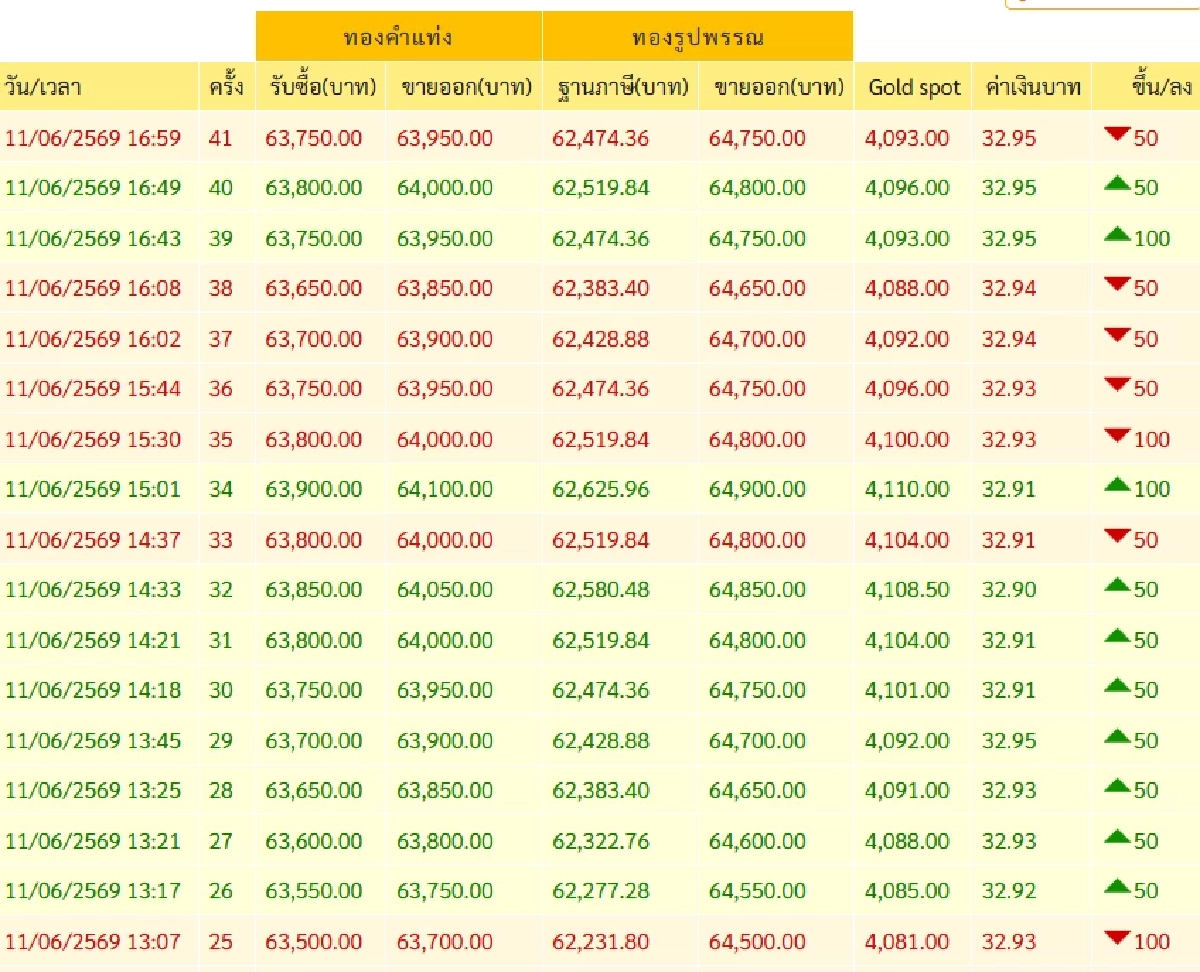Click Gold spot value 4,108.50

[907, 590]
